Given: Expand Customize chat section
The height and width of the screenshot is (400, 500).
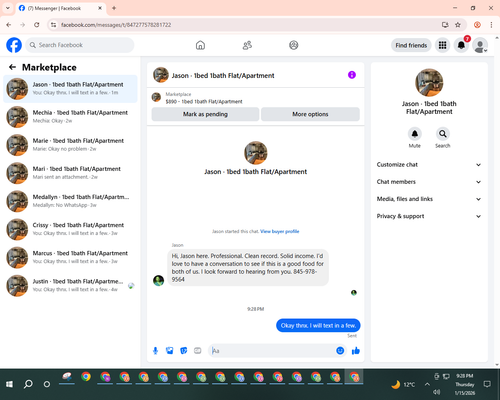Looking at the screenshot, I should [429, 165].
